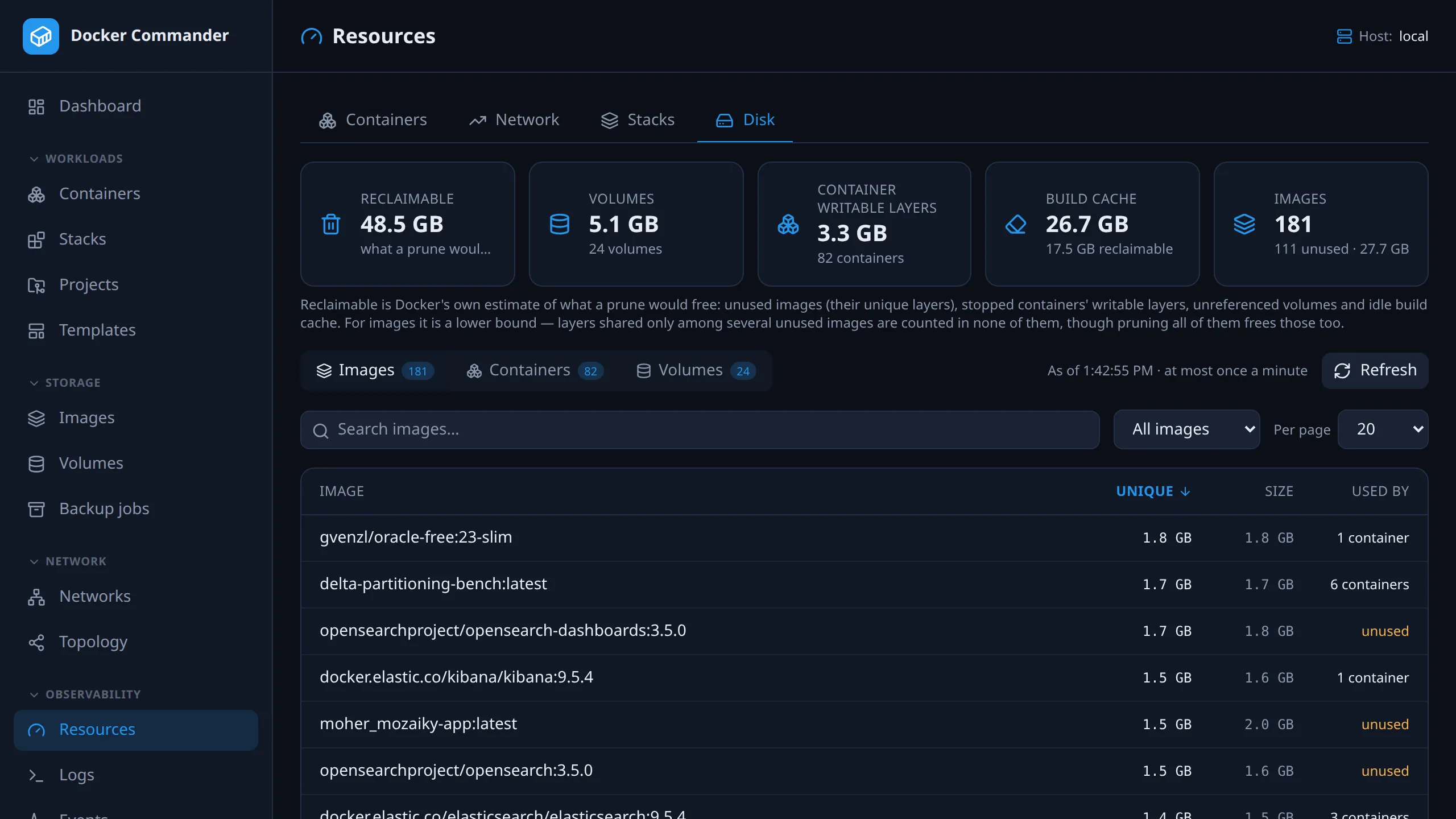Click the Reclaimable trash can icon
The width and height of the screenshot is (1456, 819).
click(331, 224)
